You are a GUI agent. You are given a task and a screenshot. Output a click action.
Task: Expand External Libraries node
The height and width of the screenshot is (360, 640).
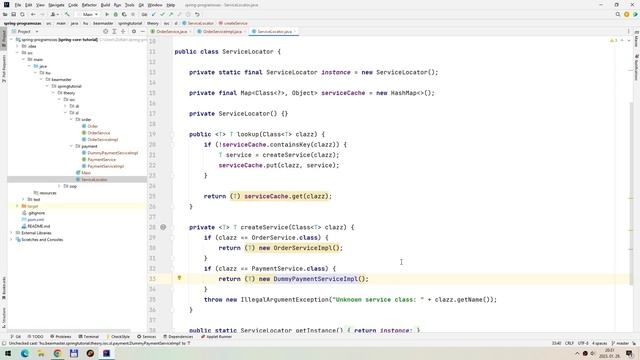coord(11,233)
